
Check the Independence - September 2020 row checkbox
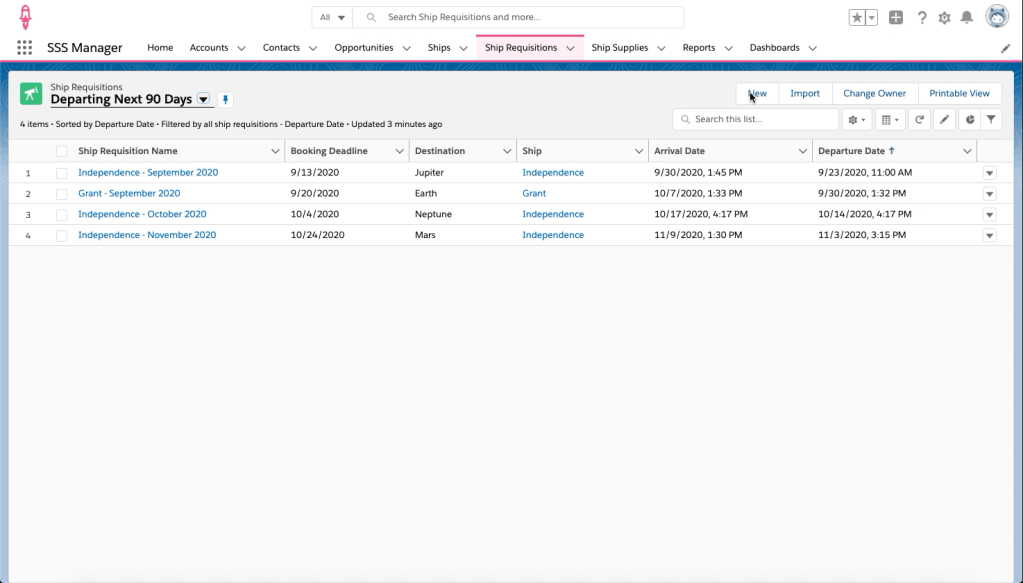(x=62, y=173)
